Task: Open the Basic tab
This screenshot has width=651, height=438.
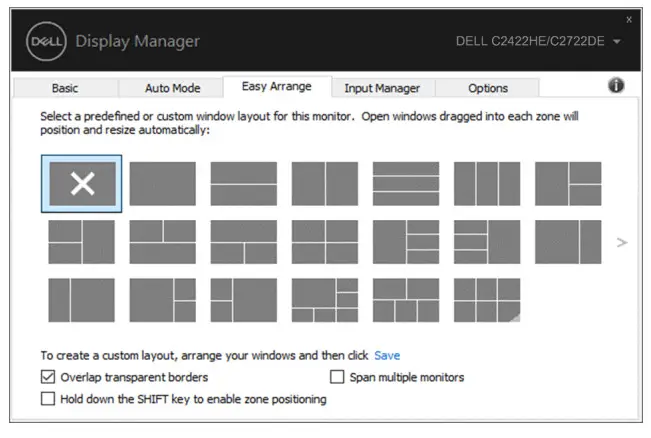Action: pyautogui.click(x=65, y=88)
